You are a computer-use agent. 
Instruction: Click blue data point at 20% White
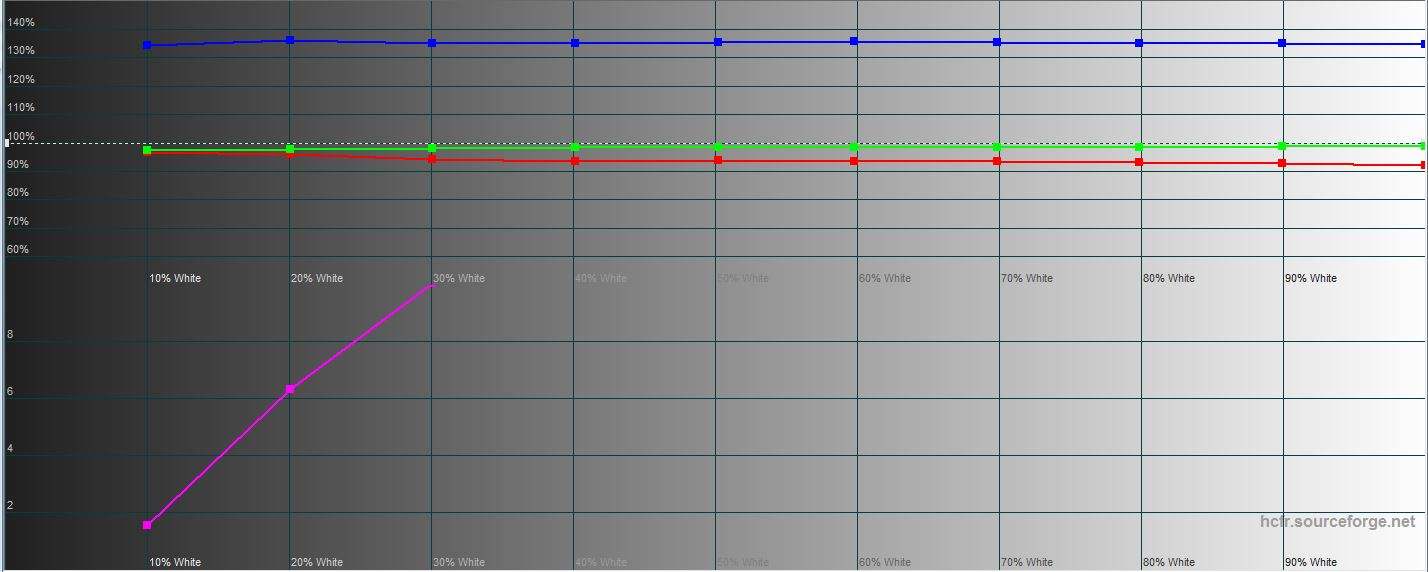(290, 40)
